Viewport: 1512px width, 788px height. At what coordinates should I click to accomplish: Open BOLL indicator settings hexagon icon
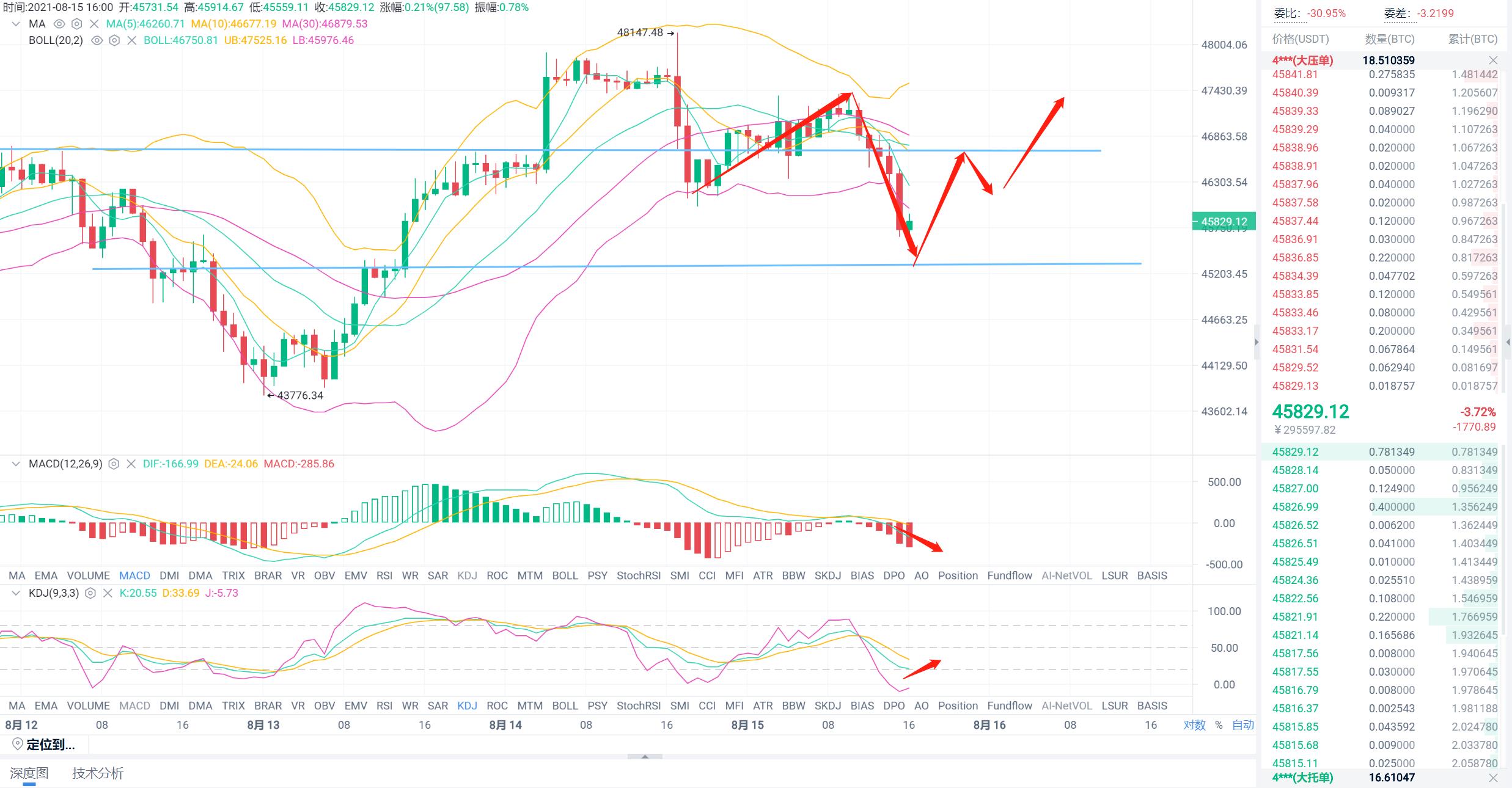(x=114, y=40)
